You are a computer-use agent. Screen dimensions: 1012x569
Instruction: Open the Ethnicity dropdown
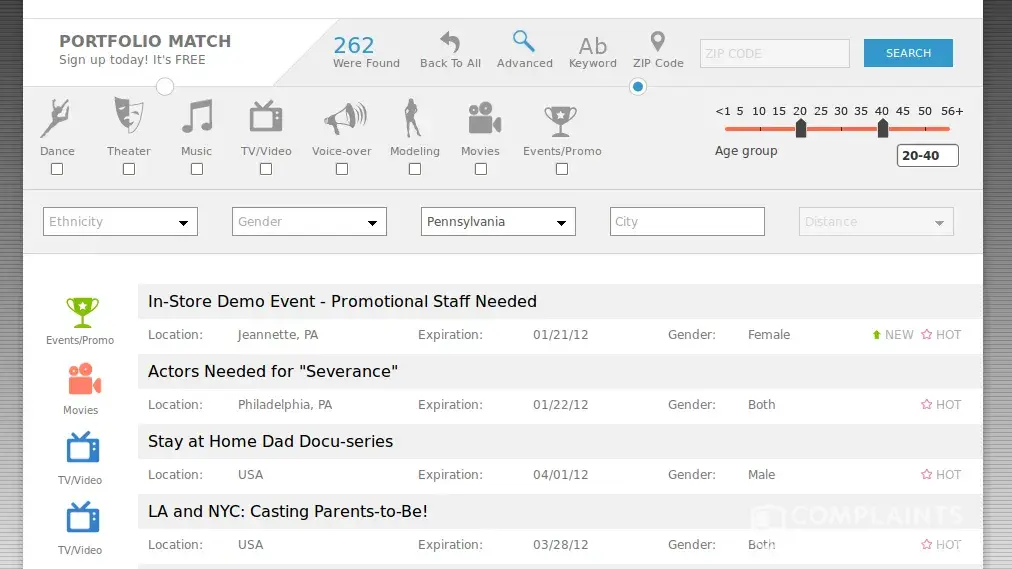pyautogui.click(x=120, y=222)
